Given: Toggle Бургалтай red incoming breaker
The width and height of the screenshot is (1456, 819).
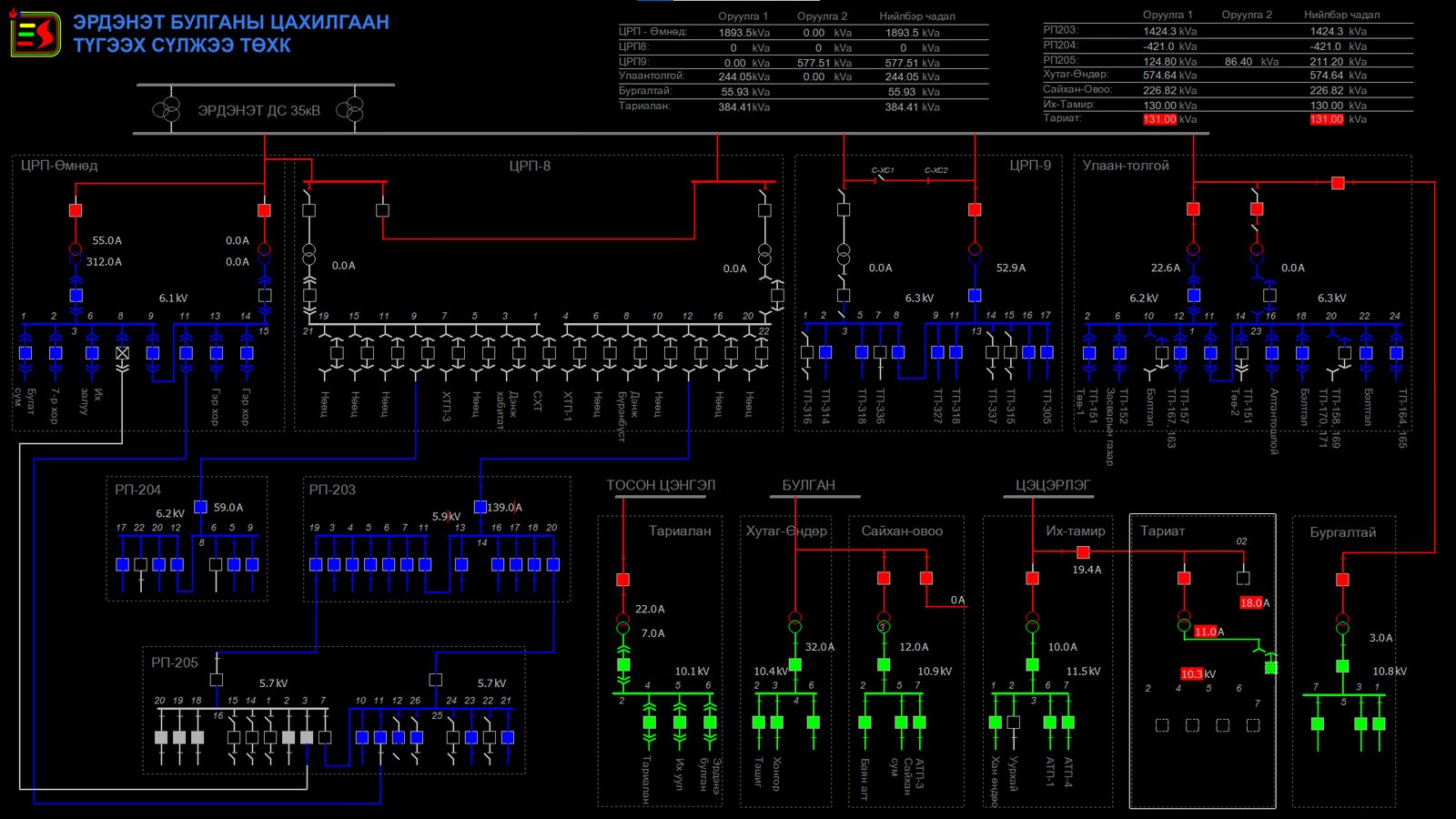Looking at the screenshot, I should pos(1342,580).
